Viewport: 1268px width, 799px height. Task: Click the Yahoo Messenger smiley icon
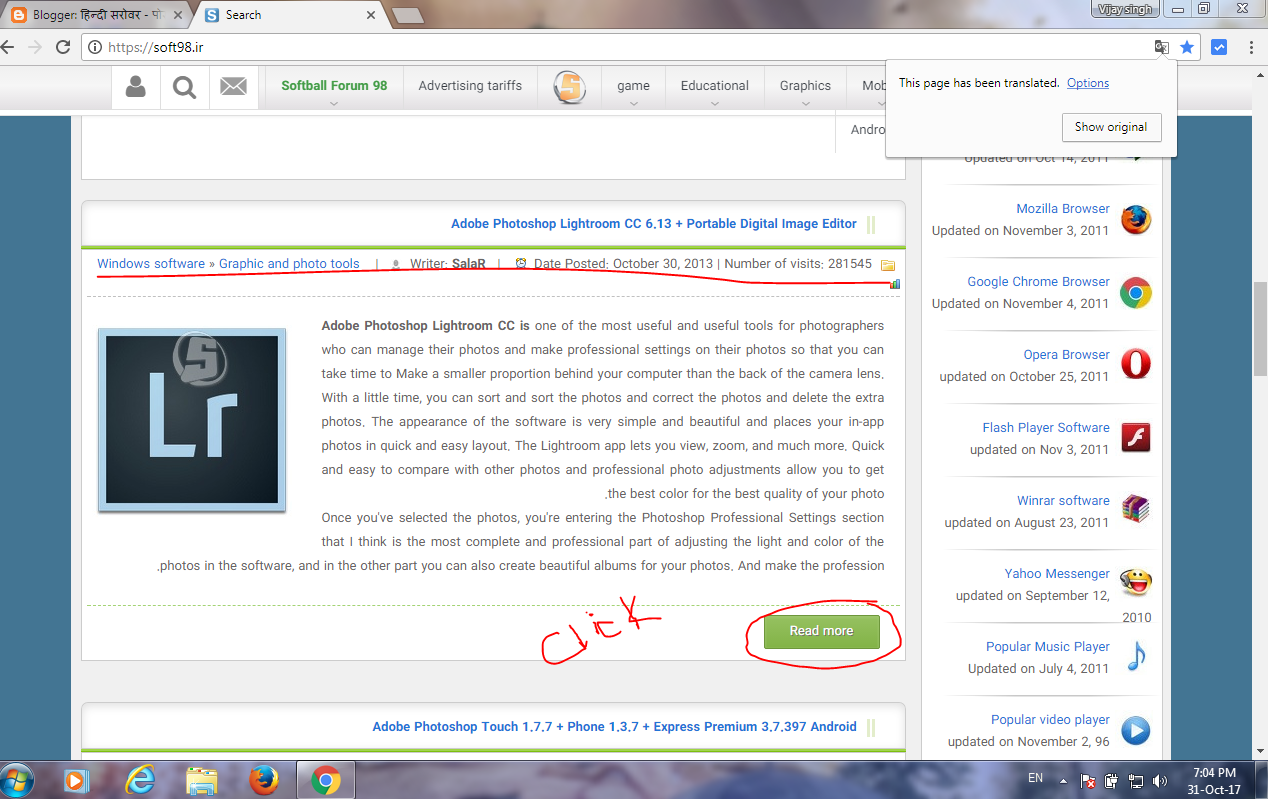tap(1135, 582)
